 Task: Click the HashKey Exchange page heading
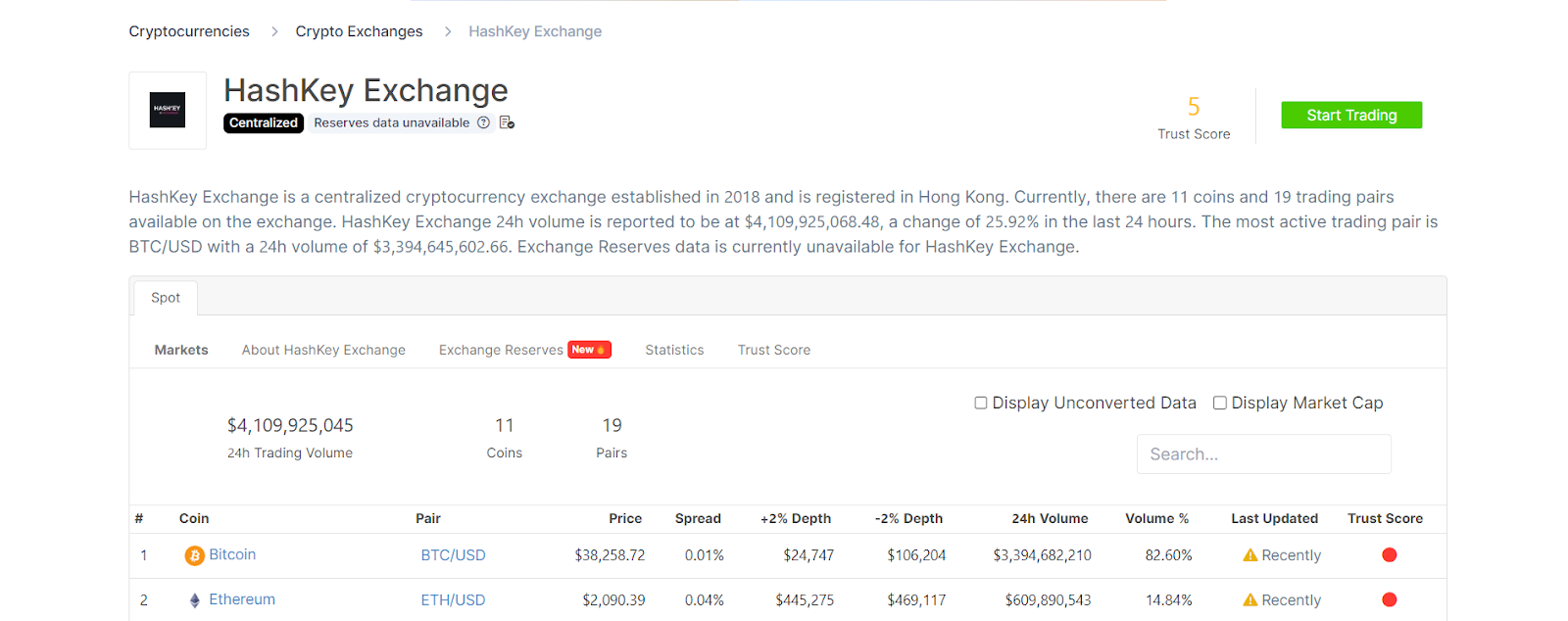click(x=366, y=90)
